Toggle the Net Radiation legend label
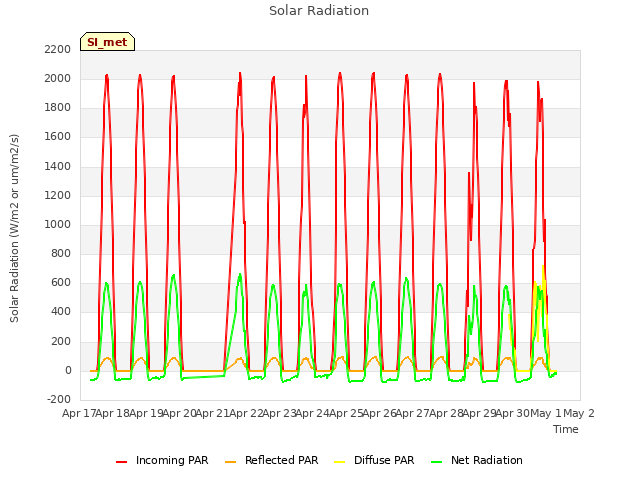This screenshot has height=480, width=640. [x=487, y=460]
